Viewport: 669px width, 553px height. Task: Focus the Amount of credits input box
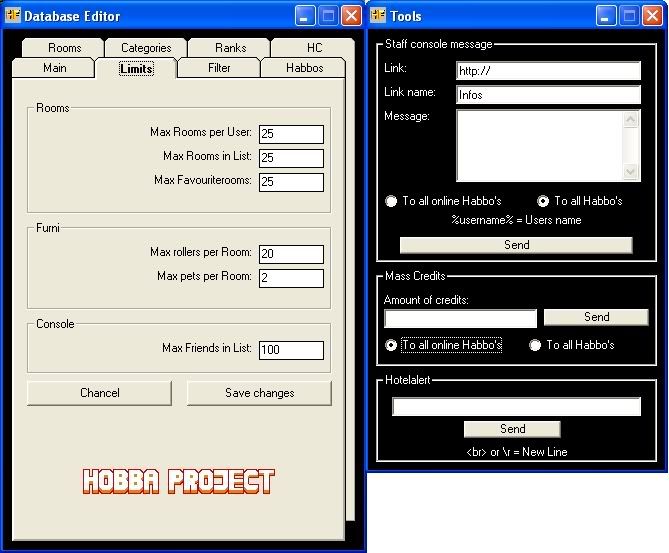[x=460, y=319]
